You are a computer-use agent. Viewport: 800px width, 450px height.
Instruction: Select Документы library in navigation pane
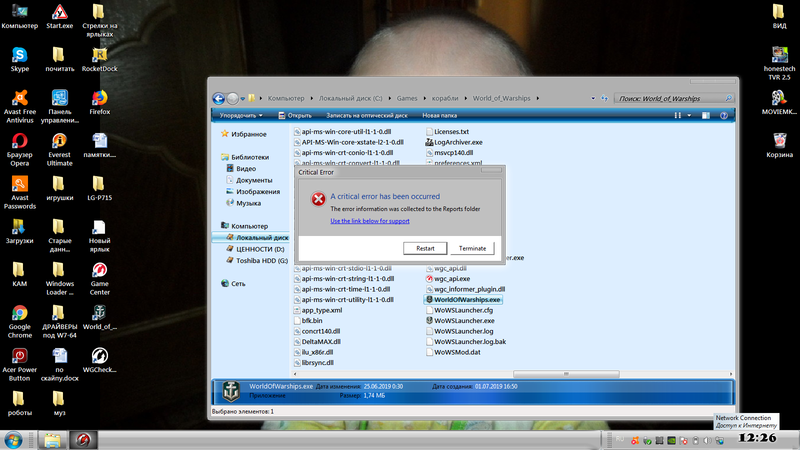(249, 180)
